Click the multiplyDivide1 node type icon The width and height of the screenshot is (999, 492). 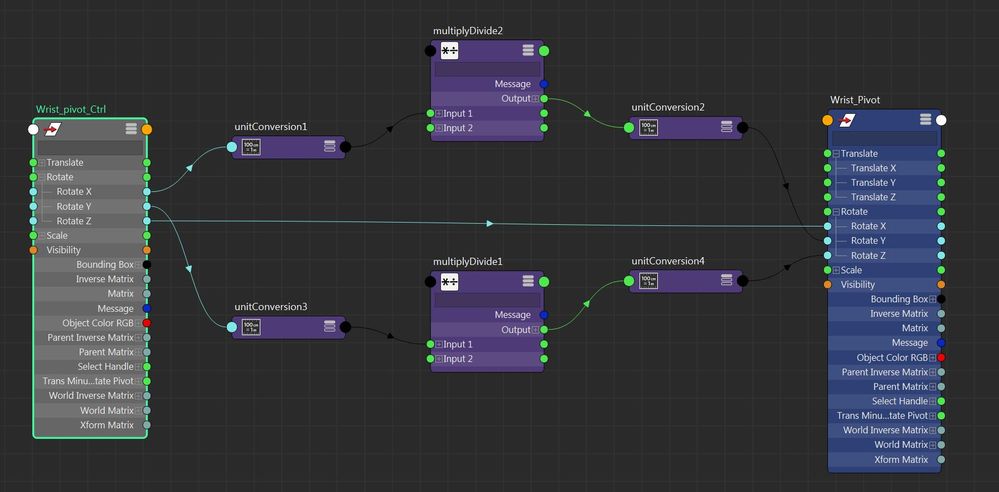click(449, 282)
